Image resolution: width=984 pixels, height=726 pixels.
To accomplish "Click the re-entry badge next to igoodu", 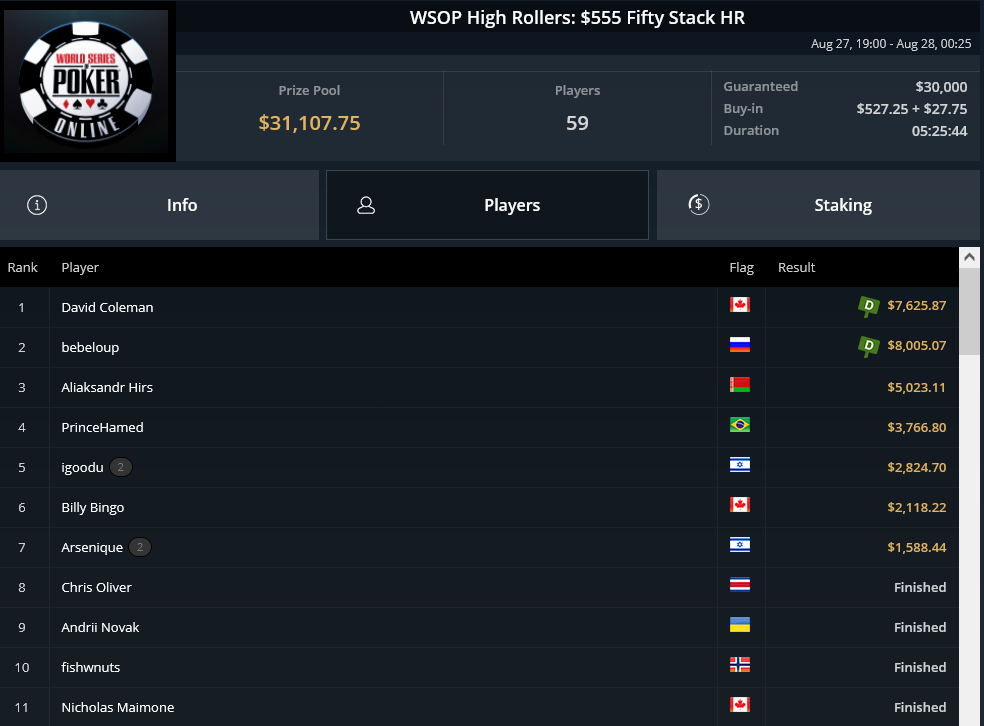I will 120,467.
